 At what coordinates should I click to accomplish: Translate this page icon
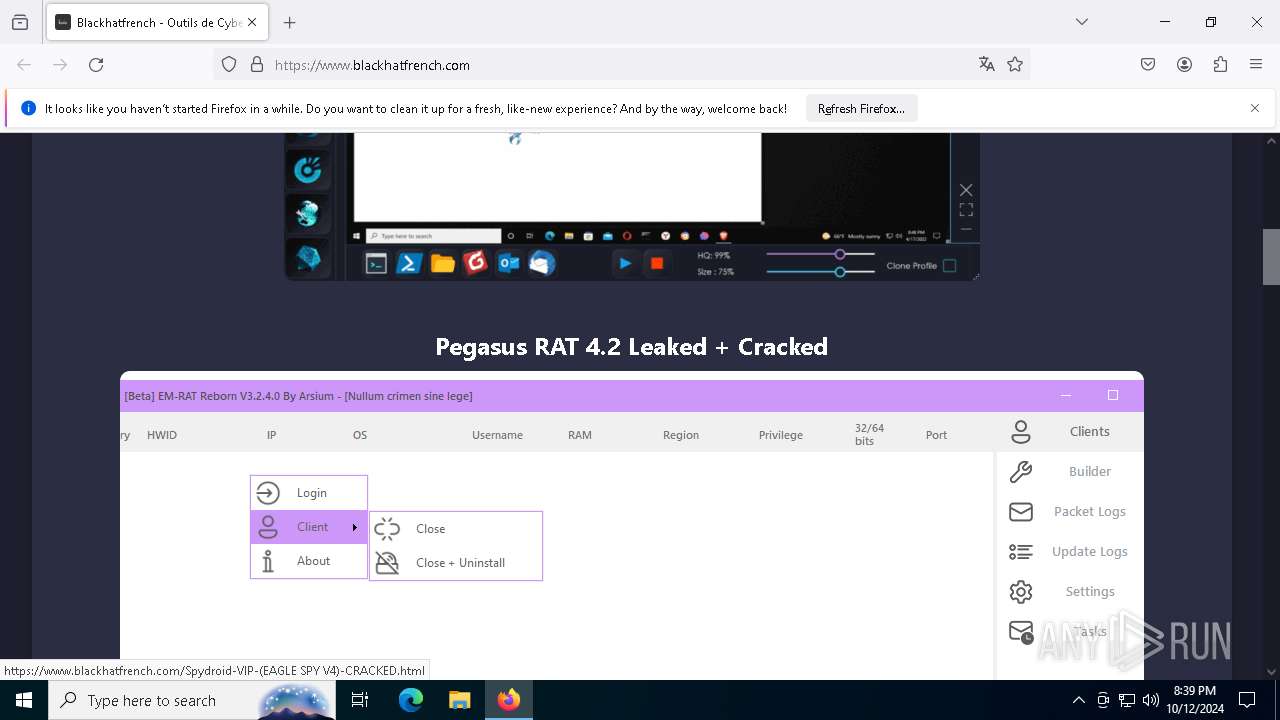(987, 64)
